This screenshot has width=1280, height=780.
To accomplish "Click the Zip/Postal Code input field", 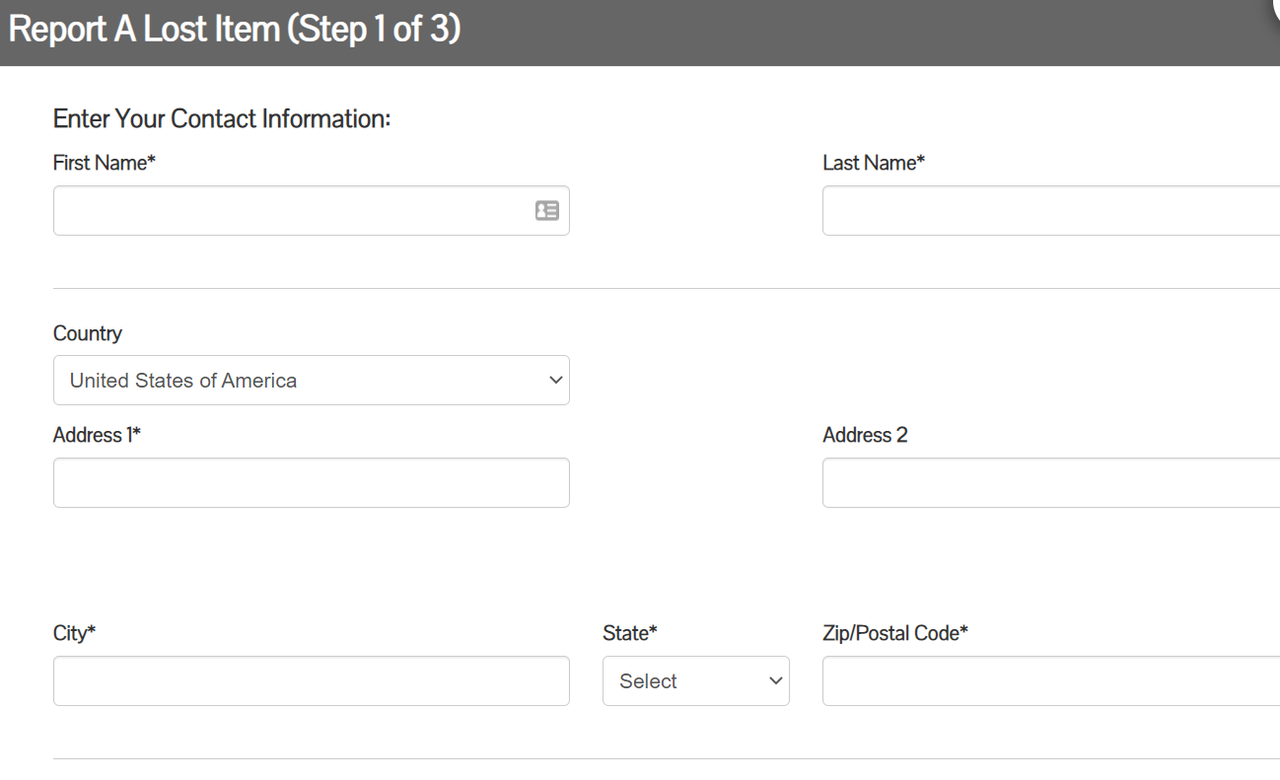I will (x=1050, y=681).
